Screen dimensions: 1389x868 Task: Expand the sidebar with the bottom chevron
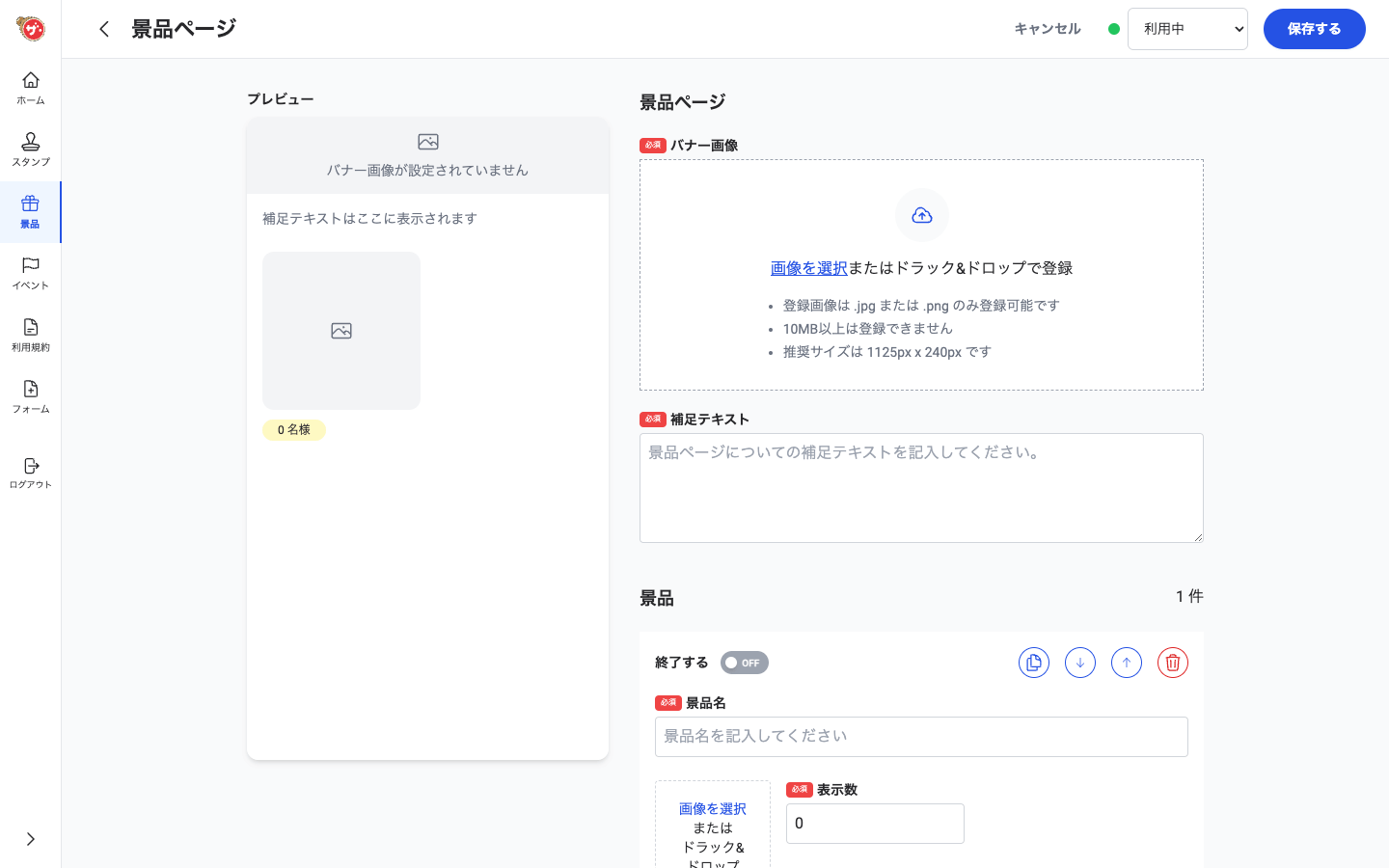pyautogui.click(x=30, y=840)
